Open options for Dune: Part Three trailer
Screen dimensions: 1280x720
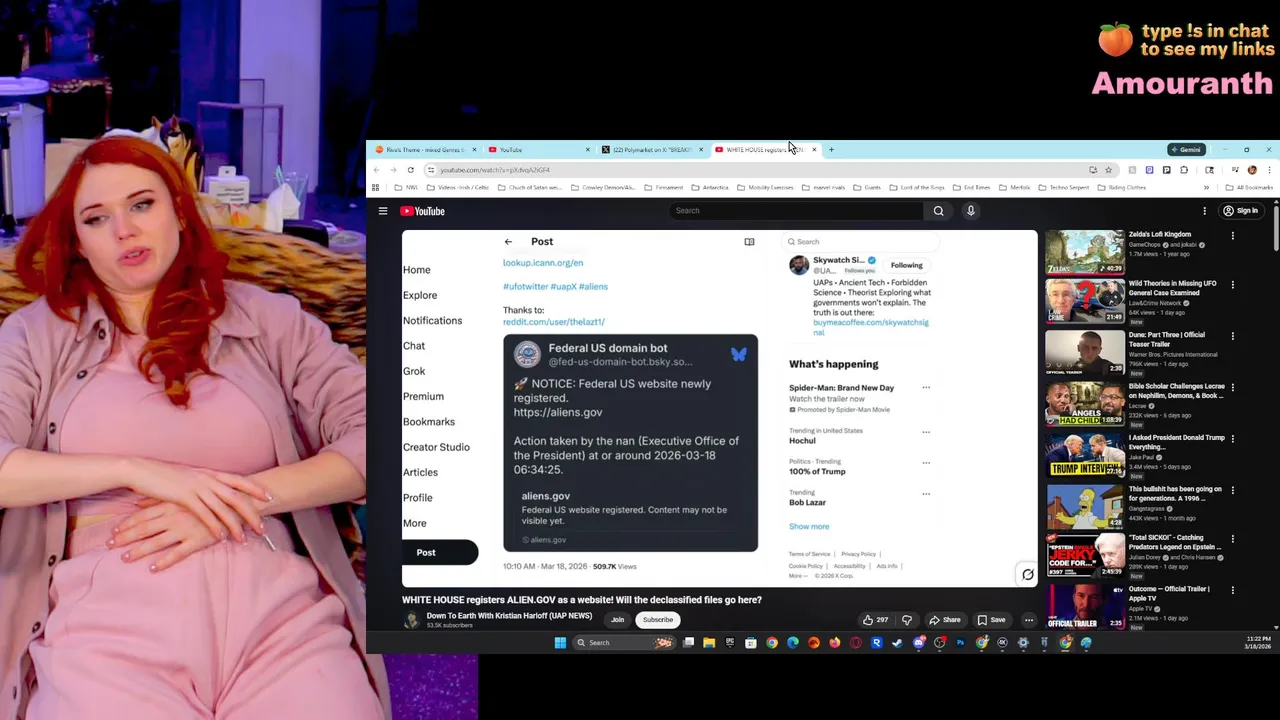1232,336
